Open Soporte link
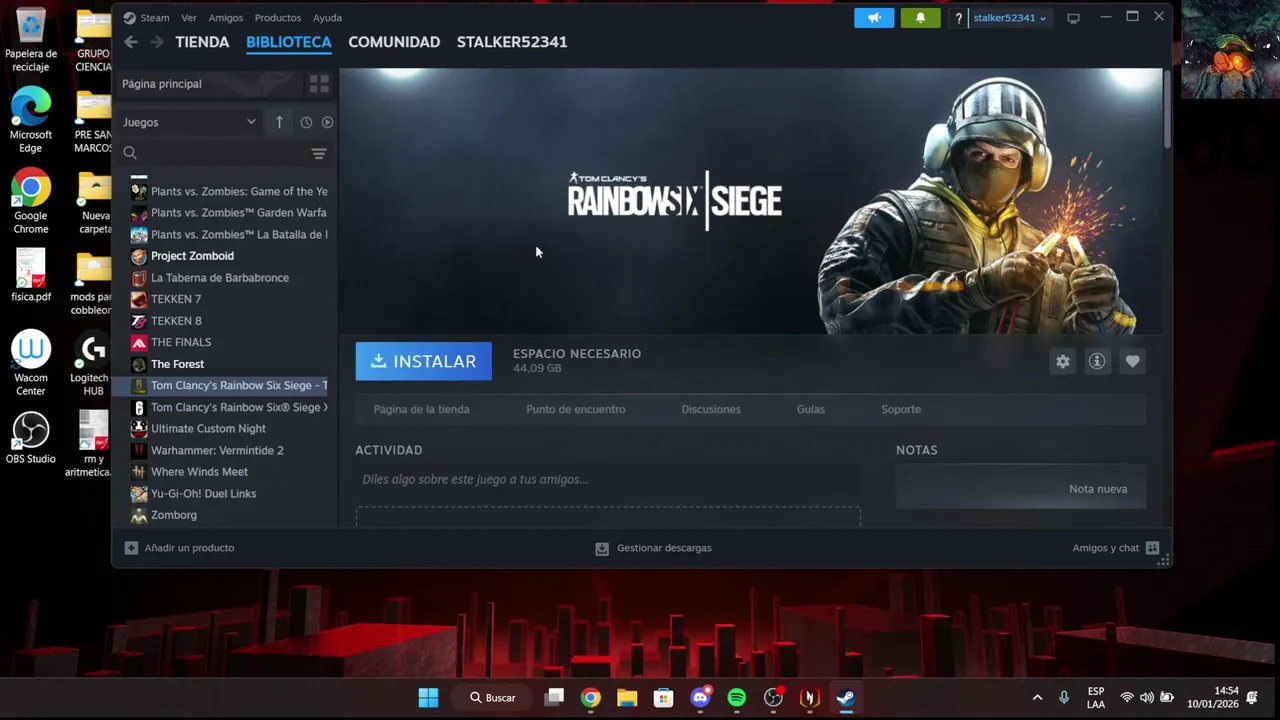Viewport: 1280px width, 720px height. pos(901,409)
